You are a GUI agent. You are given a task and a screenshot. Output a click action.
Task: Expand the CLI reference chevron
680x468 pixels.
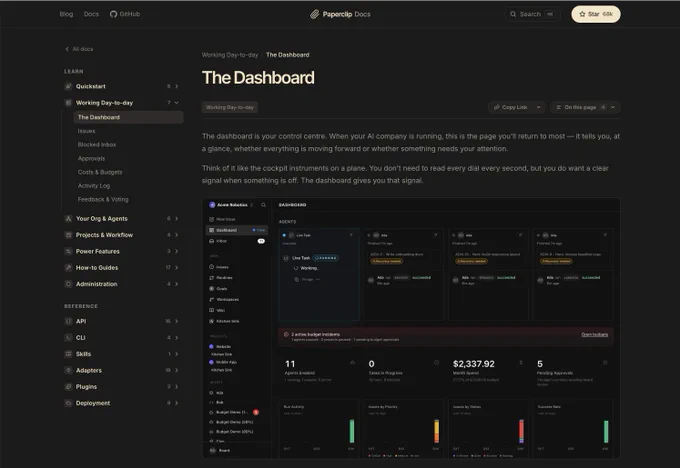(x=177, y=338)
